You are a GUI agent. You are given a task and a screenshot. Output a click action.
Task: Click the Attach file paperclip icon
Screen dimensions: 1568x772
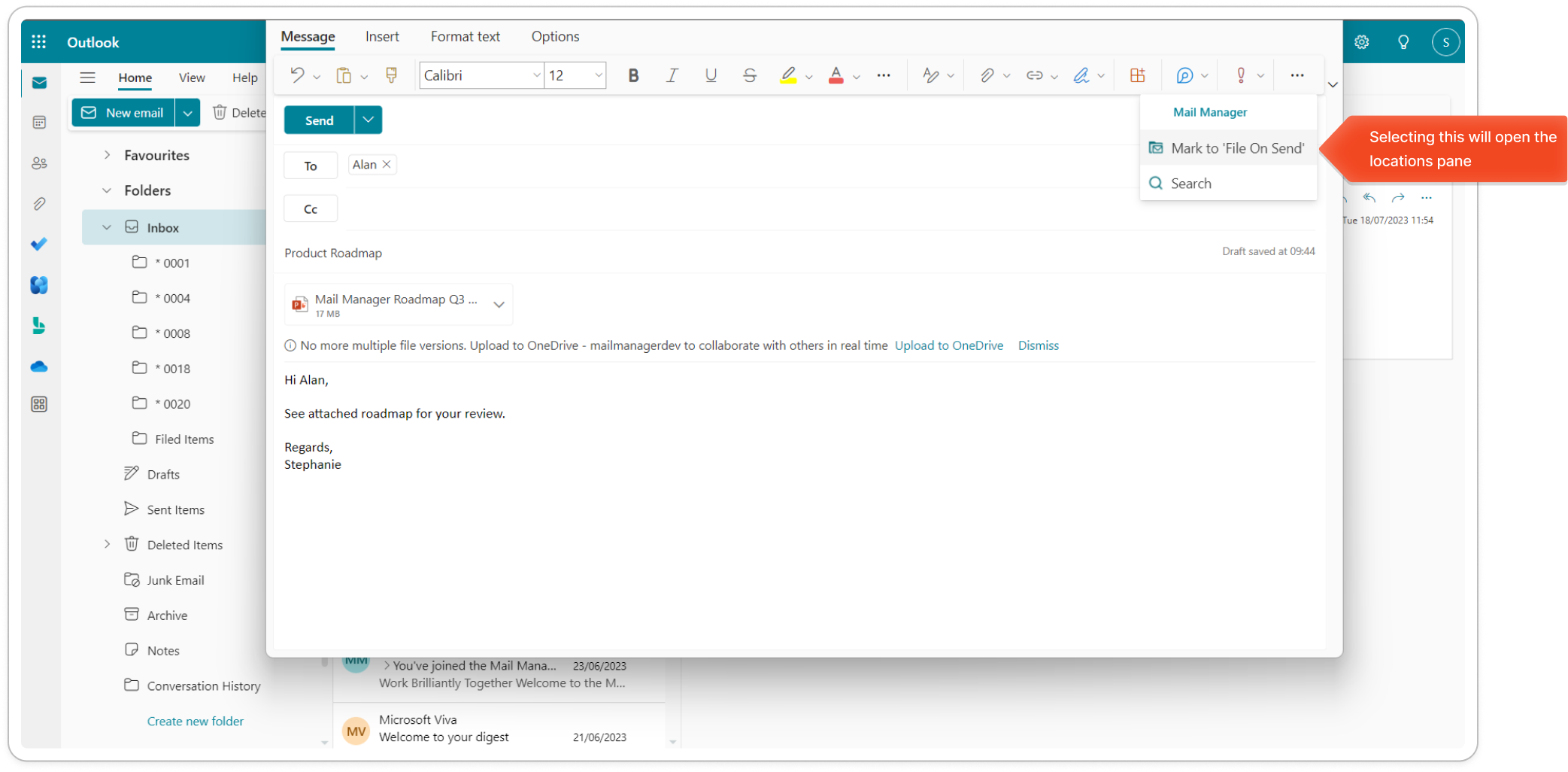(987, 75)
